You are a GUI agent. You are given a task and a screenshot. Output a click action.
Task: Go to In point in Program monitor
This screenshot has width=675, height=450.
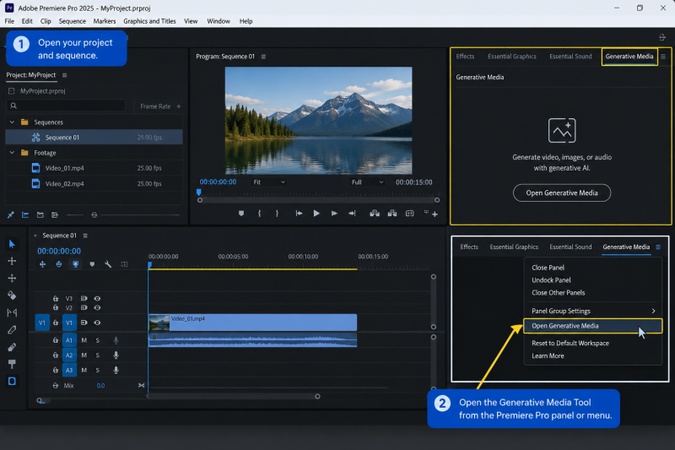click(298, 213)
